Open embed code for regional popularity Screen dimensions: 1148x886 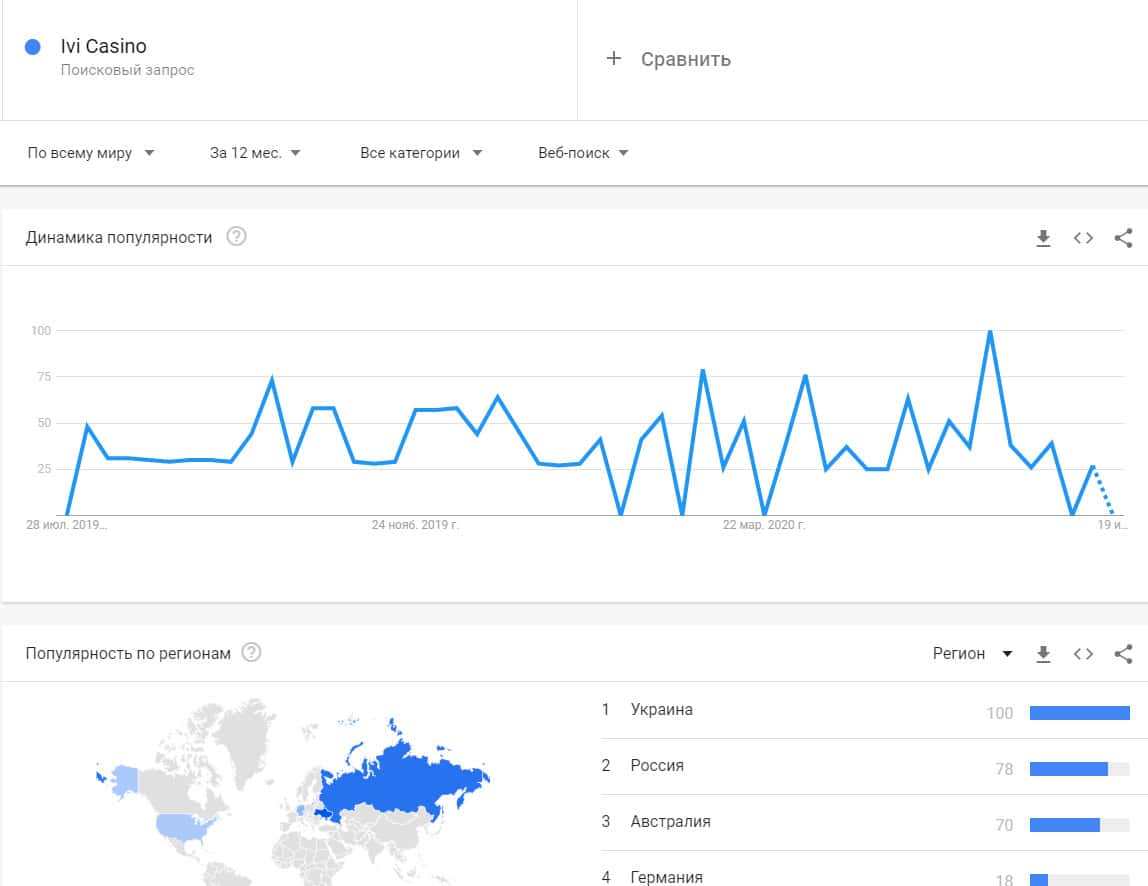click(1083, 654)
